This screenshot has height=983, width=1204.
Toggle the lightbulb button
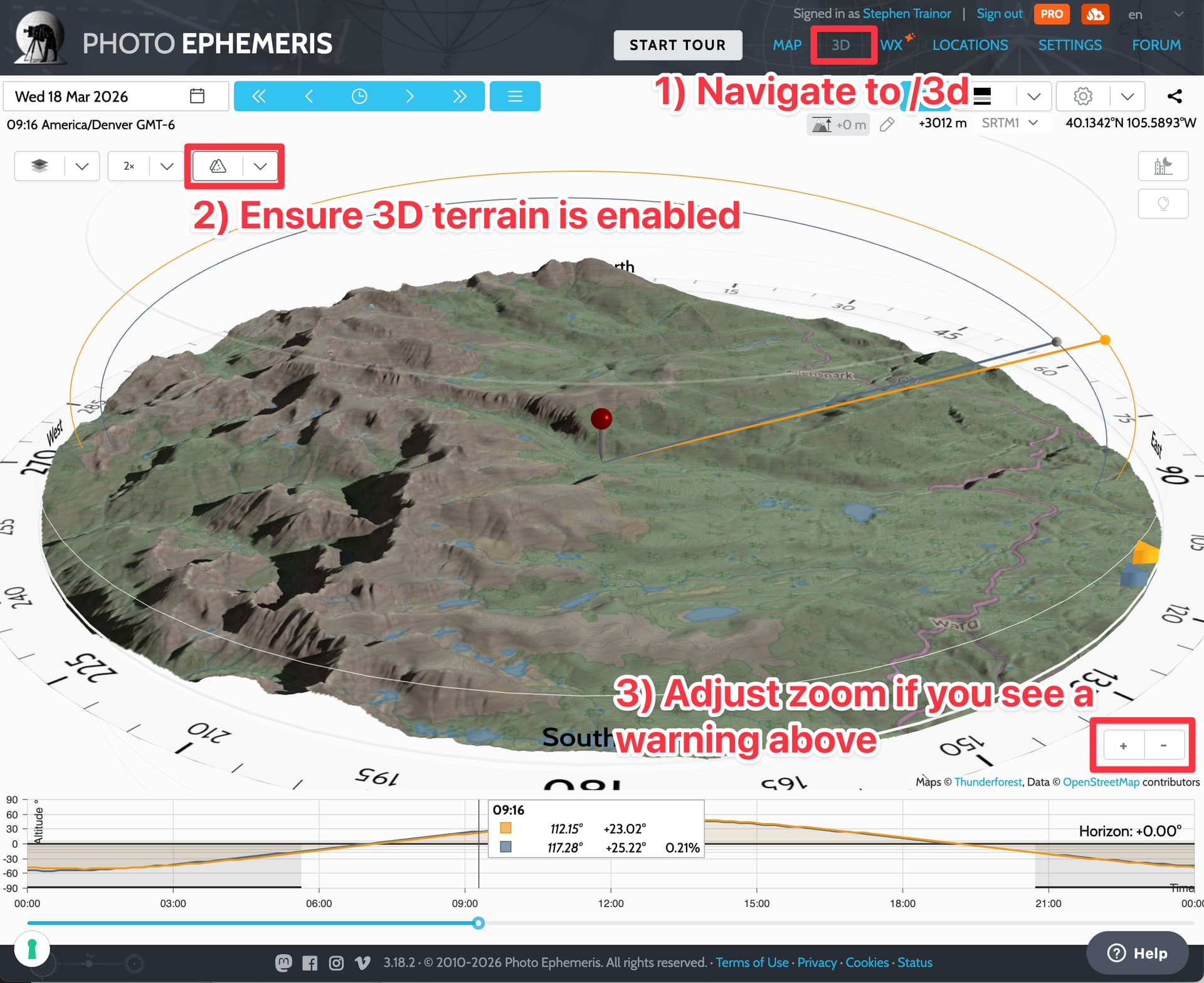pyautogui.click(x=1163, y=204)
